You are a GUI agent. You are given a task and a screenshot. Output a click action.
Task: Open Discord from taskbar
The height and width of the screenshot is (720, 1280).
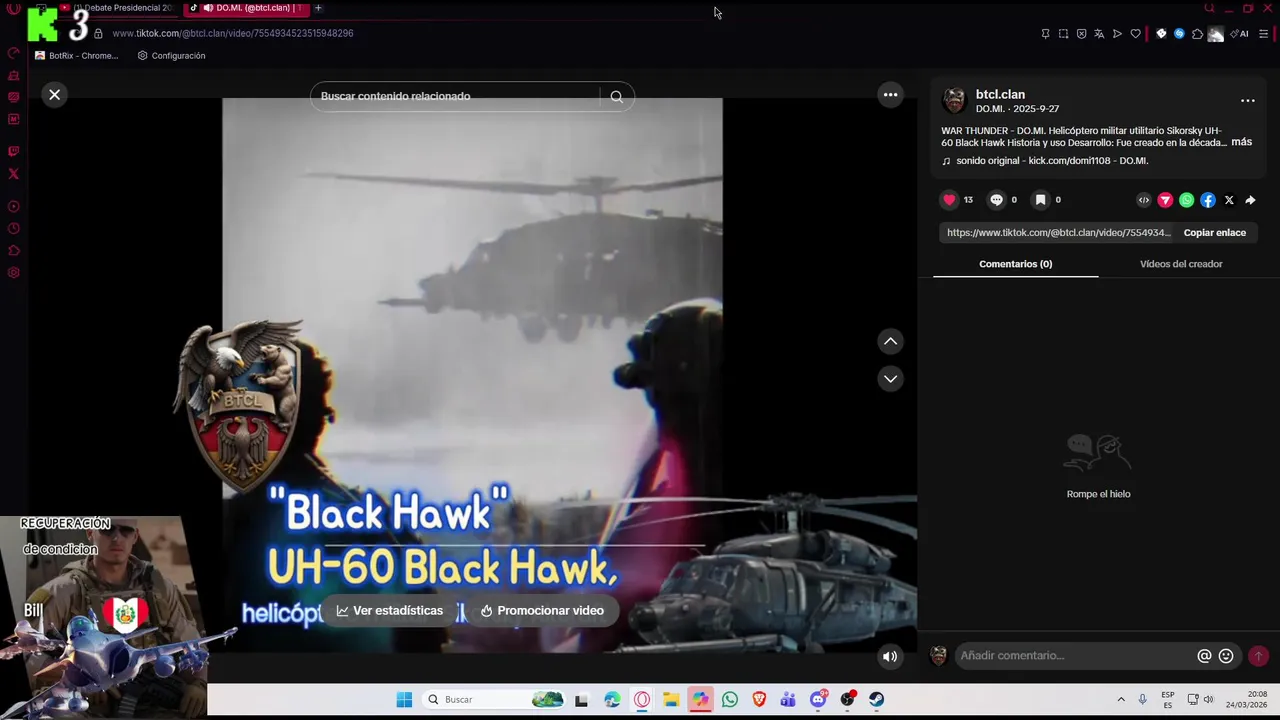tap(818, 700)
